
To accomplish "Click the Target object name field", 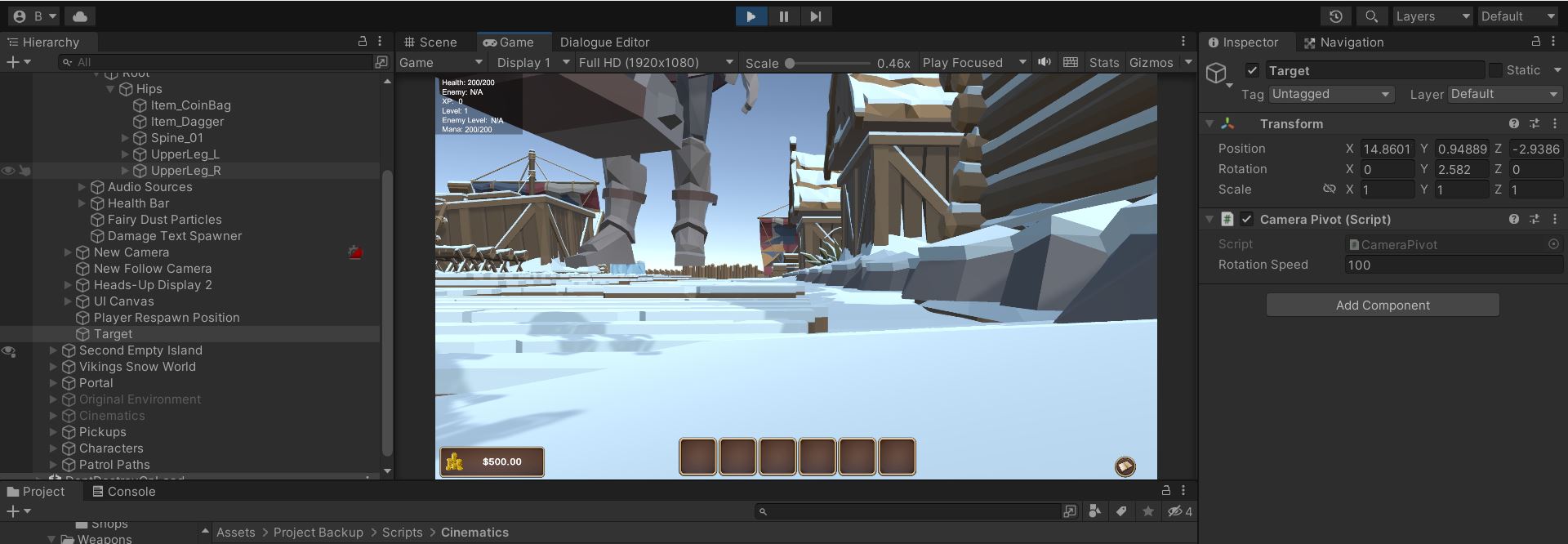I will pos(1374,70).
